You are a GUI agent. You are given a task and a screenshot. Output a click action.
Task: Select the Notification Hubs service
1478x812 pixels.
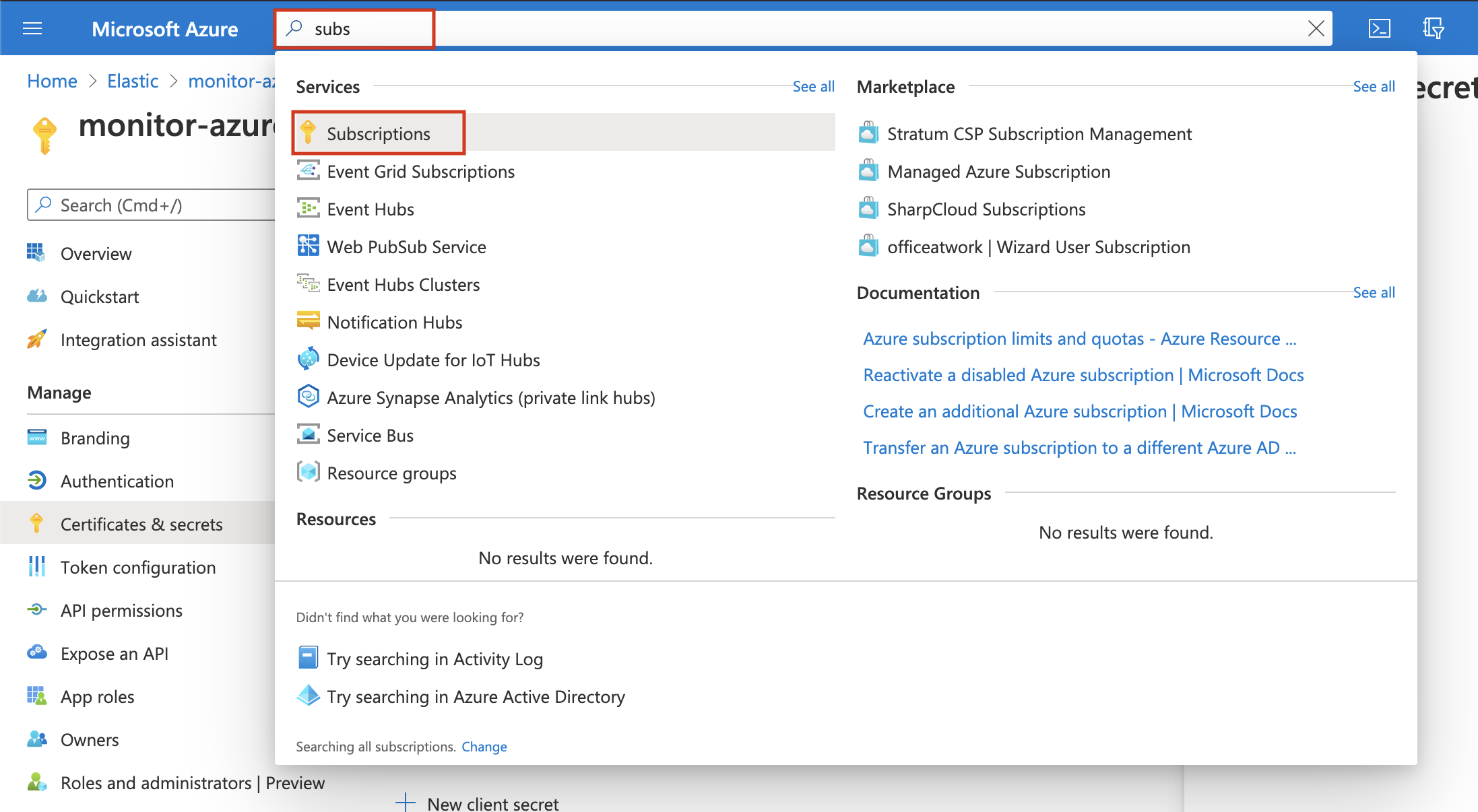point(394,322)
